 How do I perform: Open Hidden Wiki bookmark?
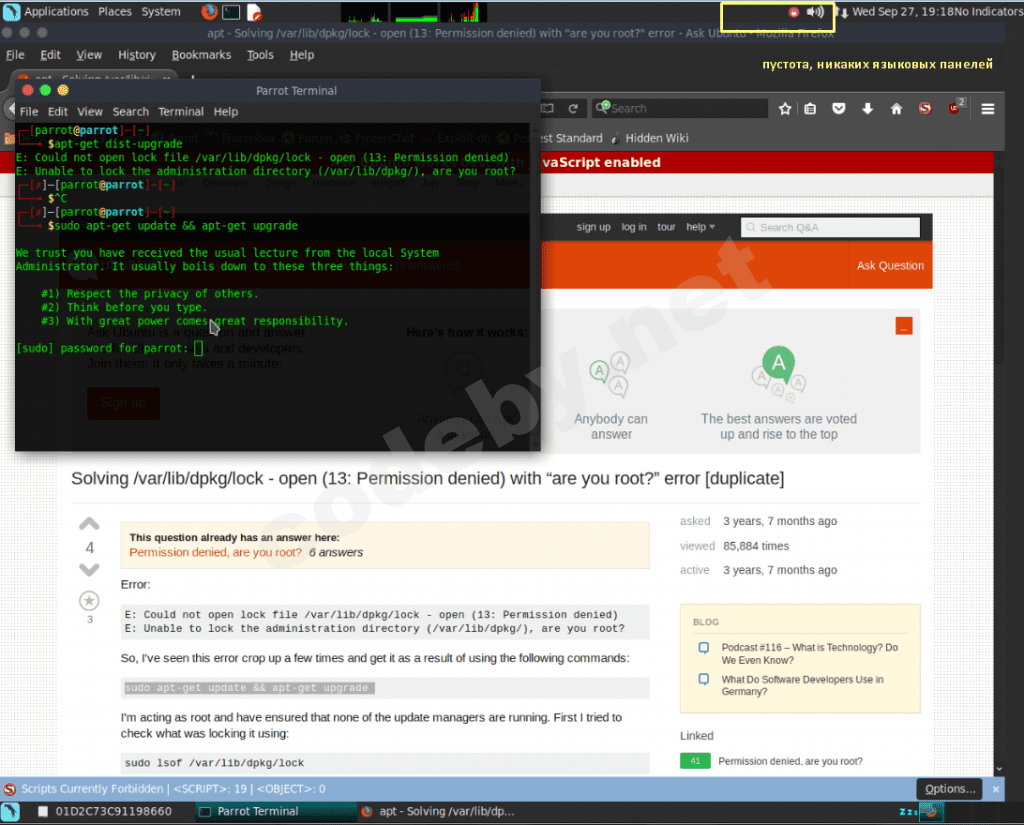[650, 138]
